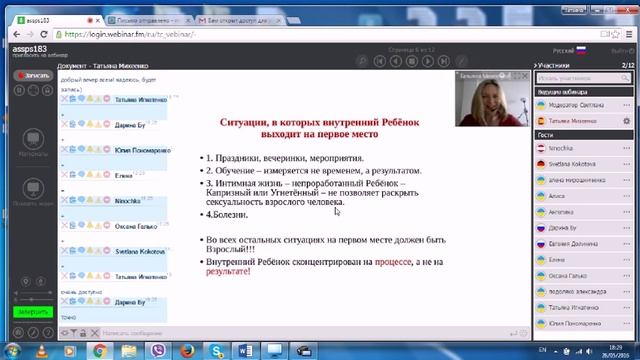Click the Выйти logout link
This screenshot has width=640, height=360.
click(622, 51)
